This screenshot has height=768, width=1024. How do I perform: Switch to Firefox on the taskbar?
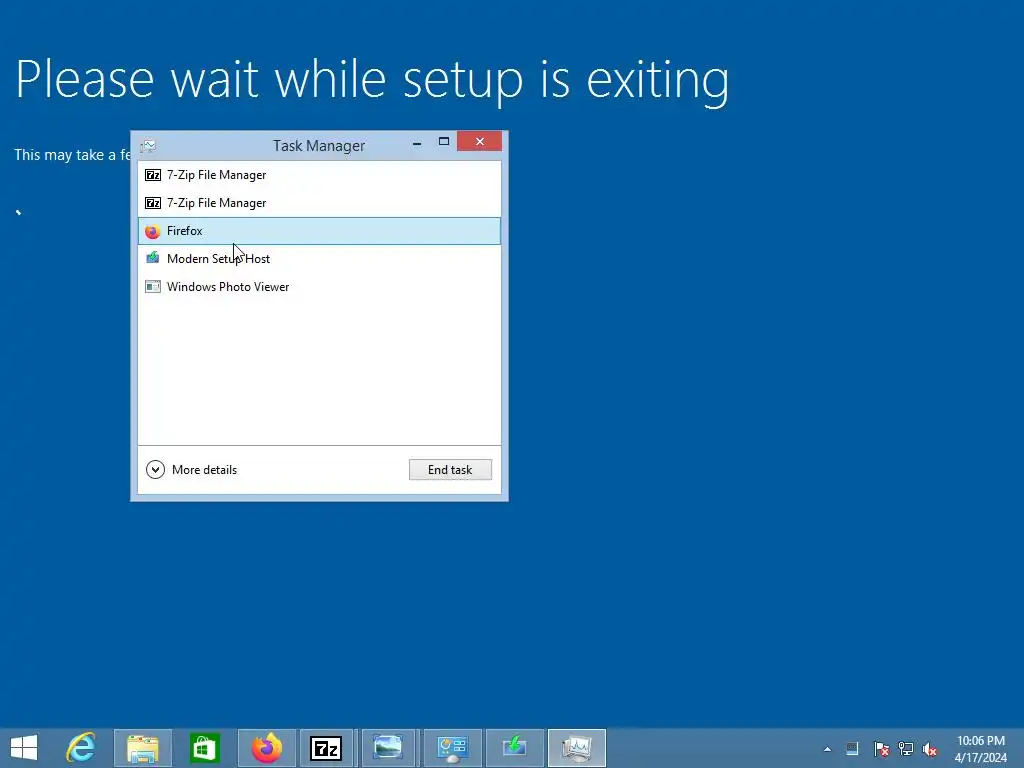tap(266, 748)
